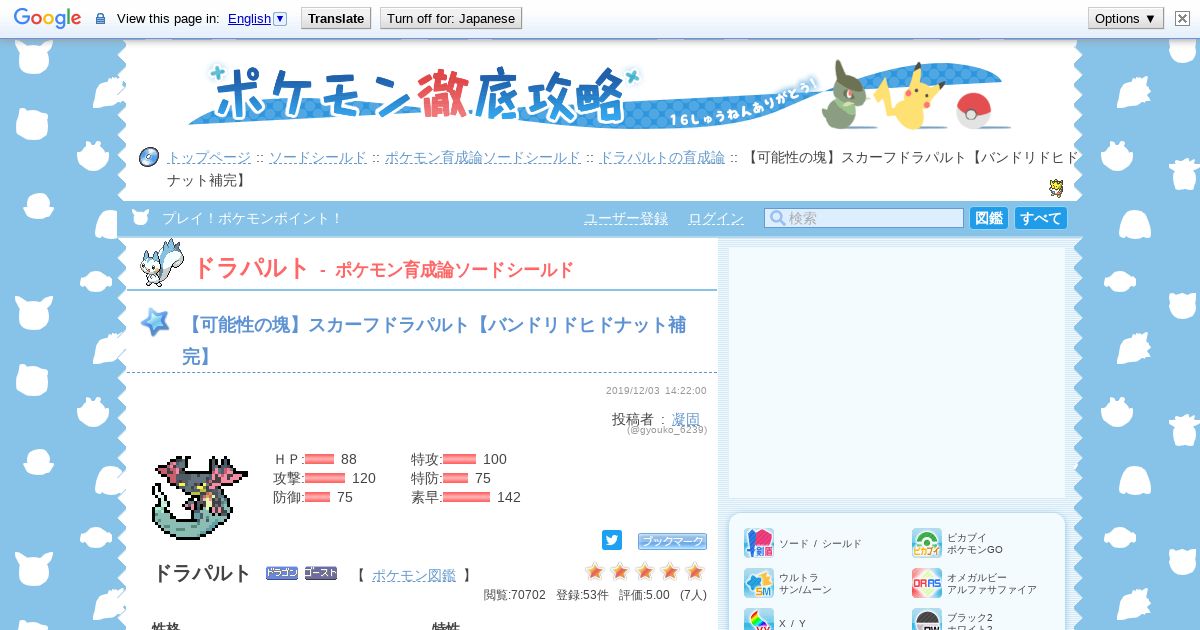Click the Translate button
This screenshot has width=1200, height=630.
pyautogui.click(x=336, y=18)
